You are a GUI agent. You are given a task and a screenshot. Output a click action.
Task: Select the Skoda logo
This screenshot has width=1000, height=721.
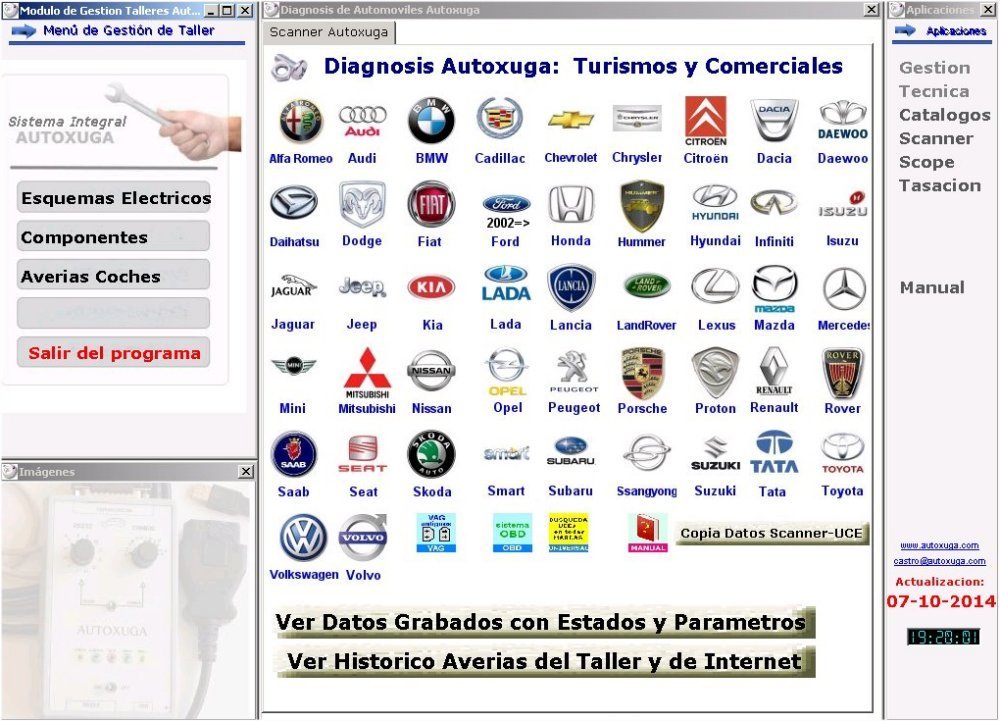click(x=431, y=454)
